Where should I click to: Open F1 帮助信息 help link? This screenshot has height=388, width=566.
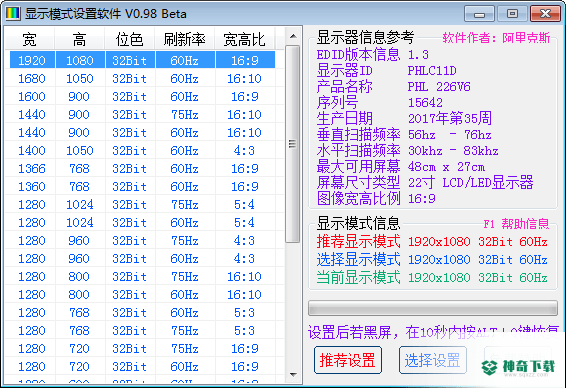pyautogui.click(x=516, y=224)
